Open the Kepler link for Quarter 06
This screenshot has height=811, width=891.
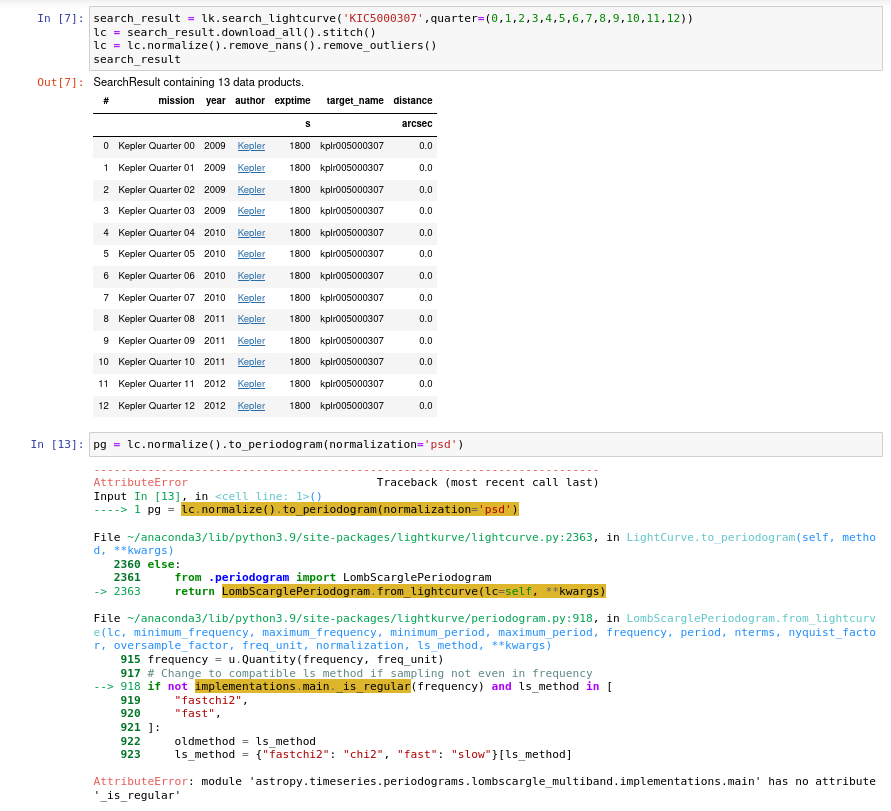point(251,275)
